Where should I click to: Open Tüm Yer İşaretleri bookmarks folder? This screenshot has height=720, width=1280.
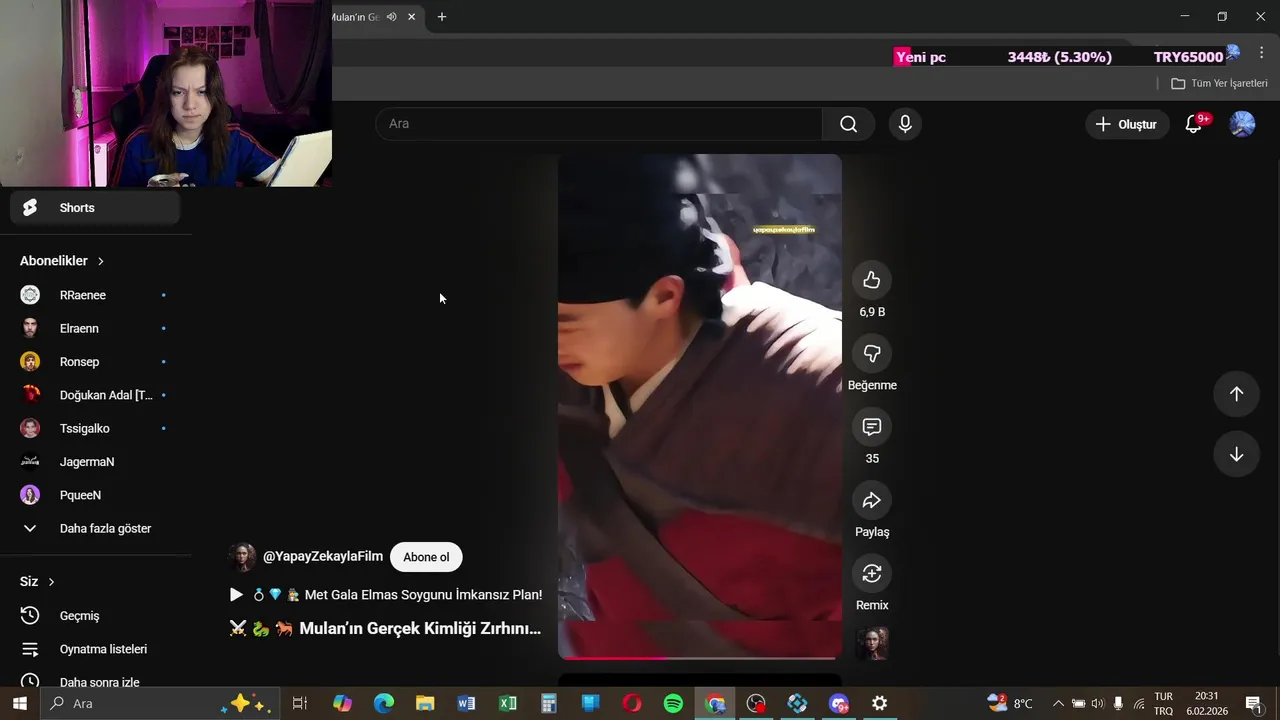[x=1219, y=83]
